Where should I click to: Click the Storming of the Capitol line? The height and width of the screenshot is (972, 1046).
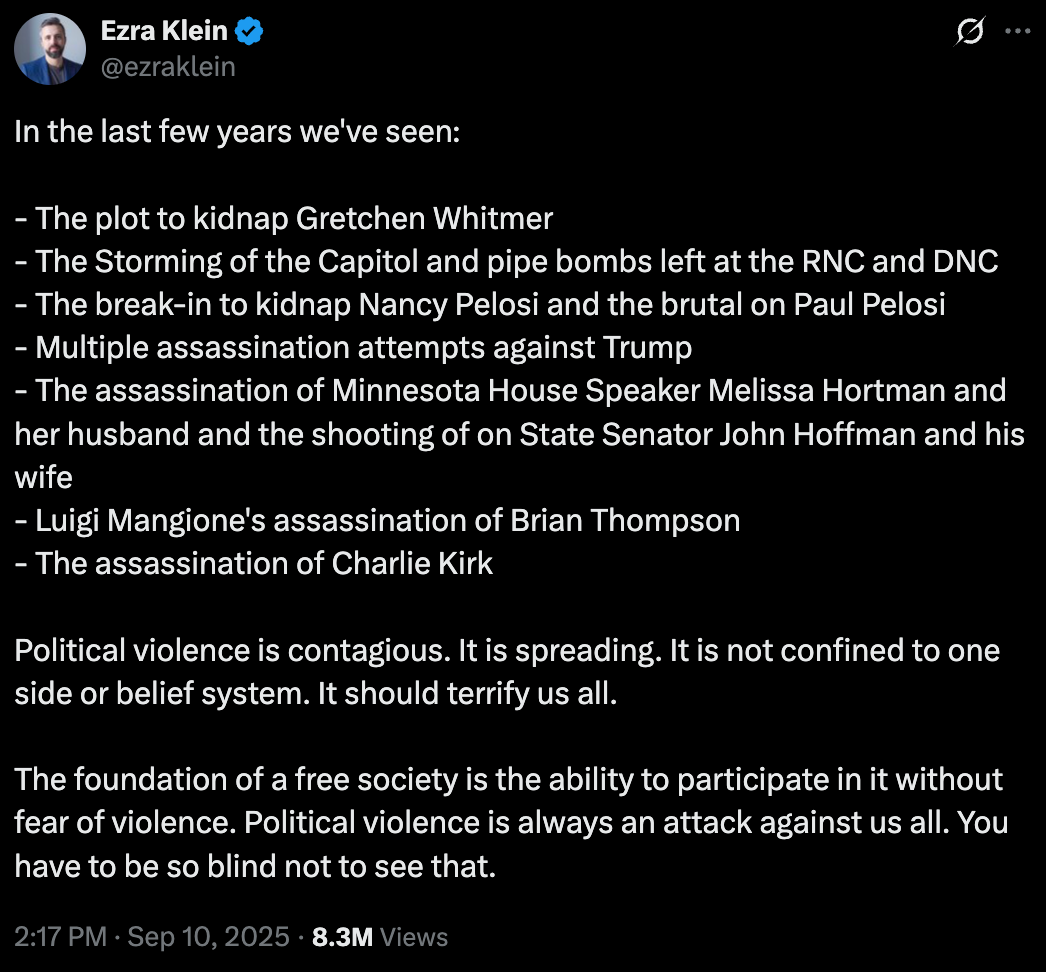tap(506, 262)
